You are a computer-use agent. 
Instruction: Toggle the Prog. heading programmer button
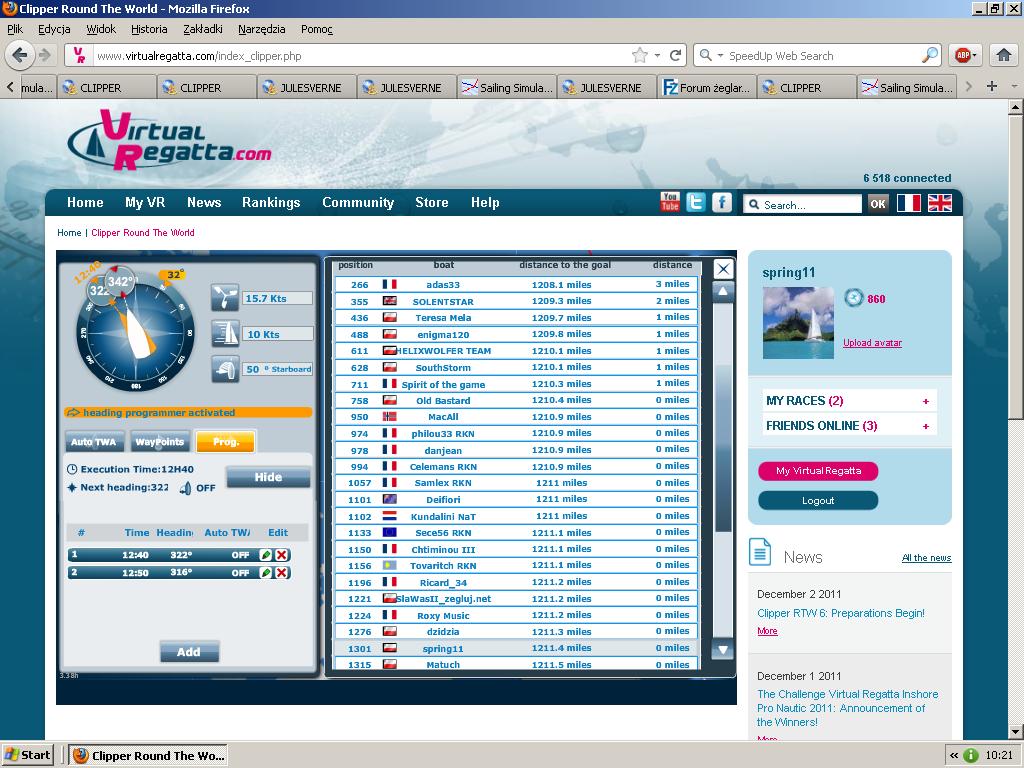coord(226,442)
